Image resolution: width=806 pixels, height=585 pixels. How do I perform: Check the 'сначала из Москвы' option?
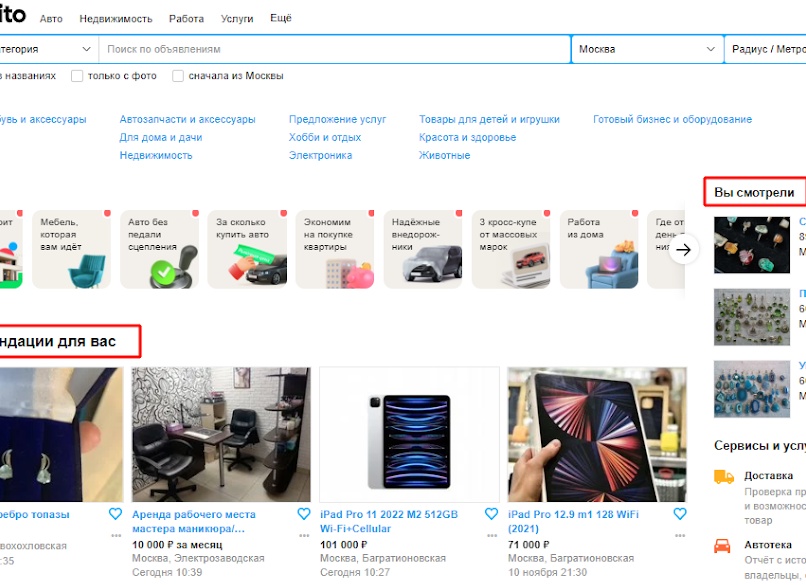[178, 76]
